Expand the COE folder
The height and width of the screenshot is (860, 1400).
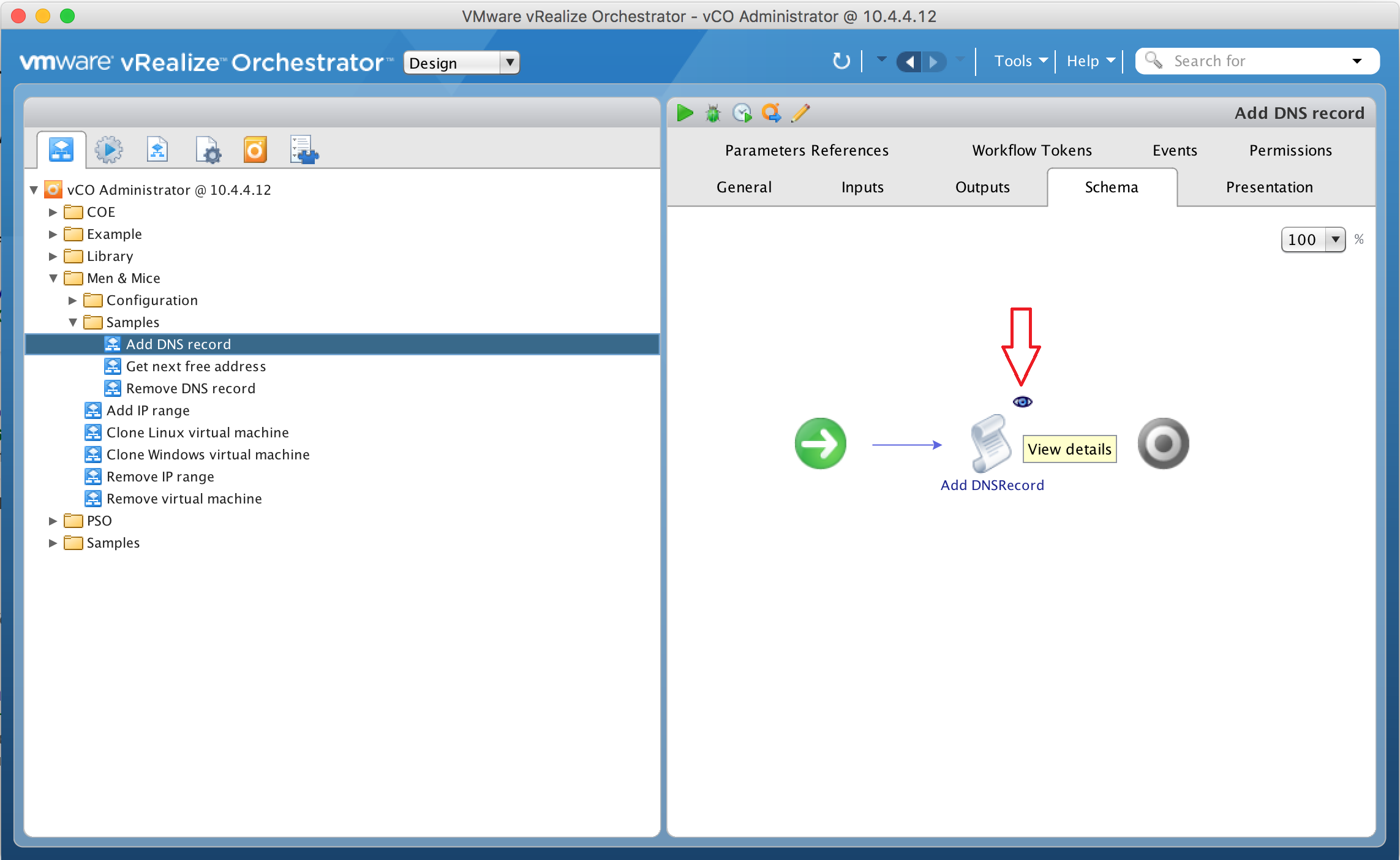(x=53, y=212)
